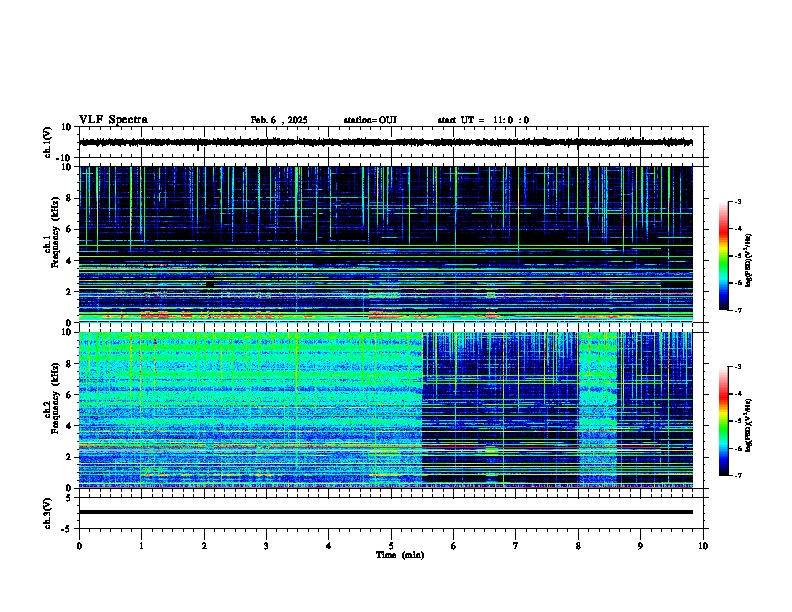Select the date text "Feb. 6, 2025"

279,120
